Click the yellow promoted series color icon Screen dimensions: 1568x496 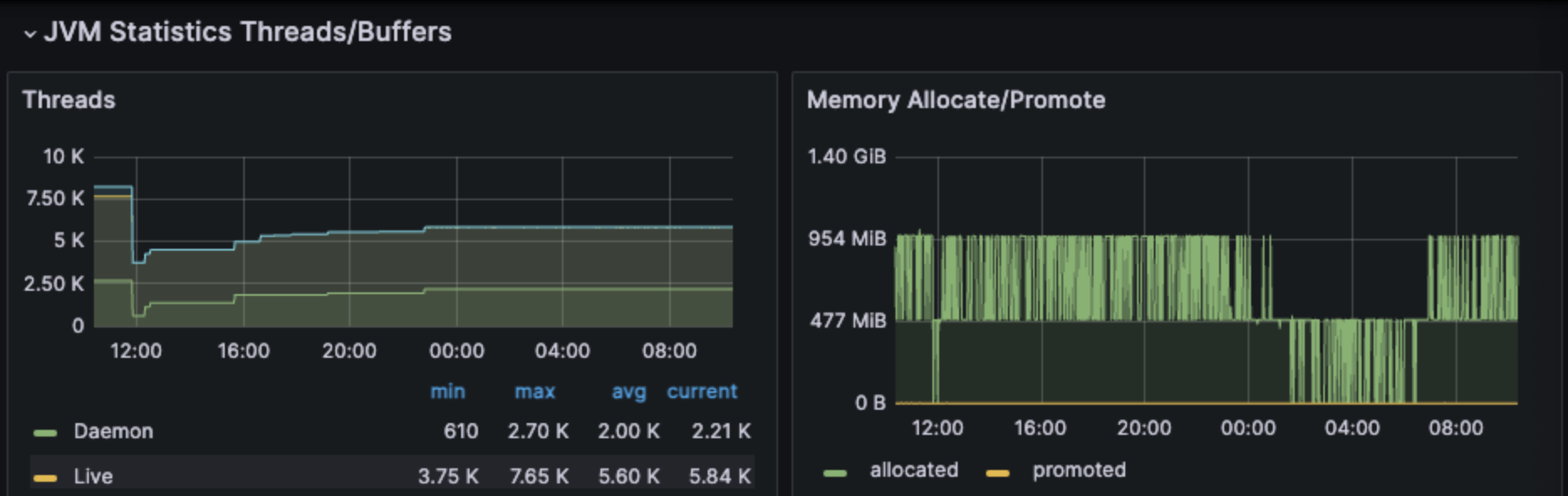tap(998, 473)
